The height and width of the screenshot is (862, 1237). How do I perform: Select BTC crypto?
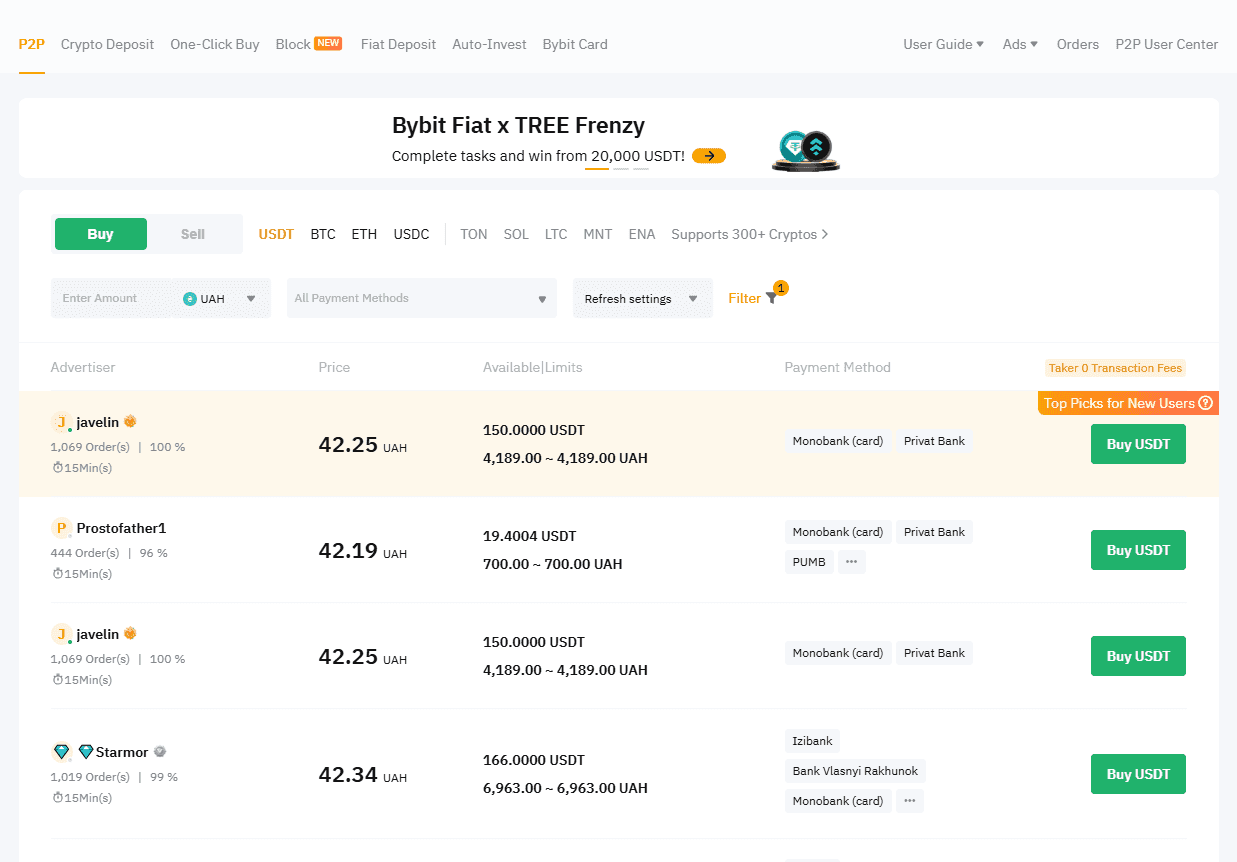tap(323, 234)
